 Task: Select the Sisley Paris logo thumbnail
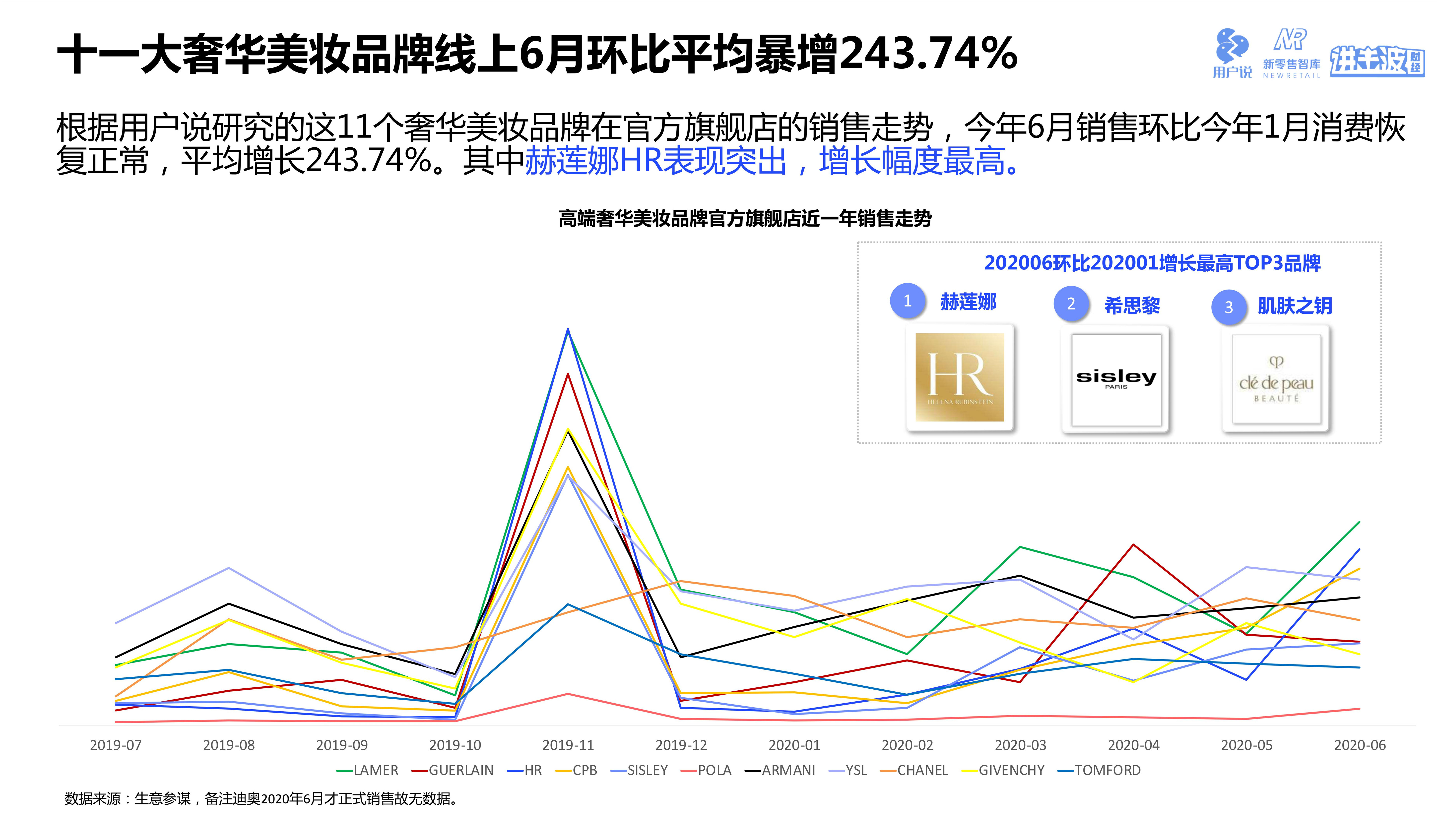1116,379
